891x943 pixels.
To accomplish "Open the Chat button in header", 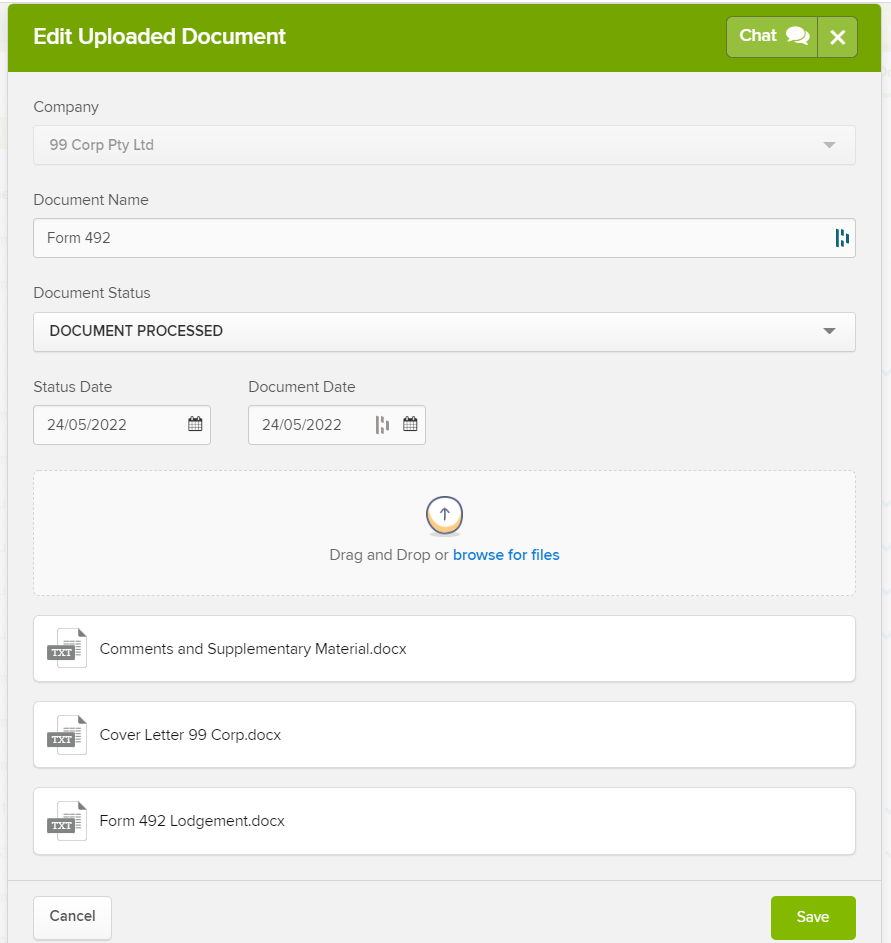I will [x=772, y=37].
